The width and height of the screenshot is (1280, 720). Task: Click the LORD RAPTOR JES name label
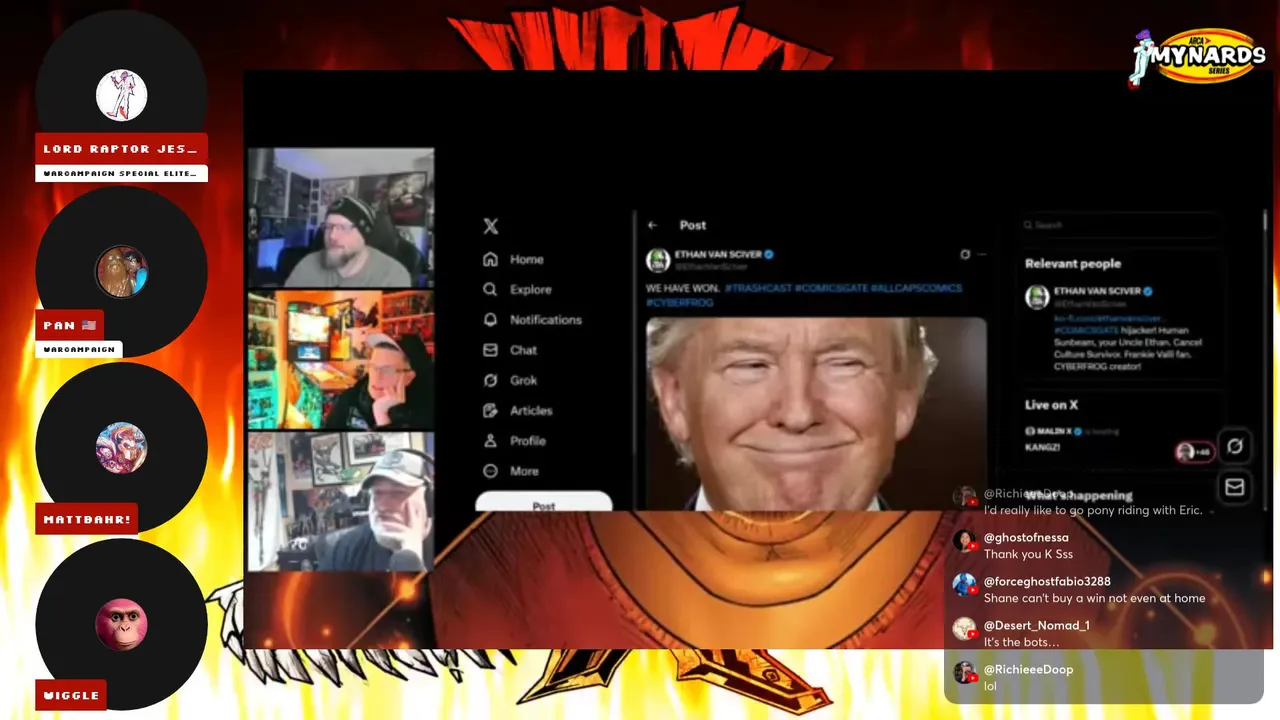point(121,148)
